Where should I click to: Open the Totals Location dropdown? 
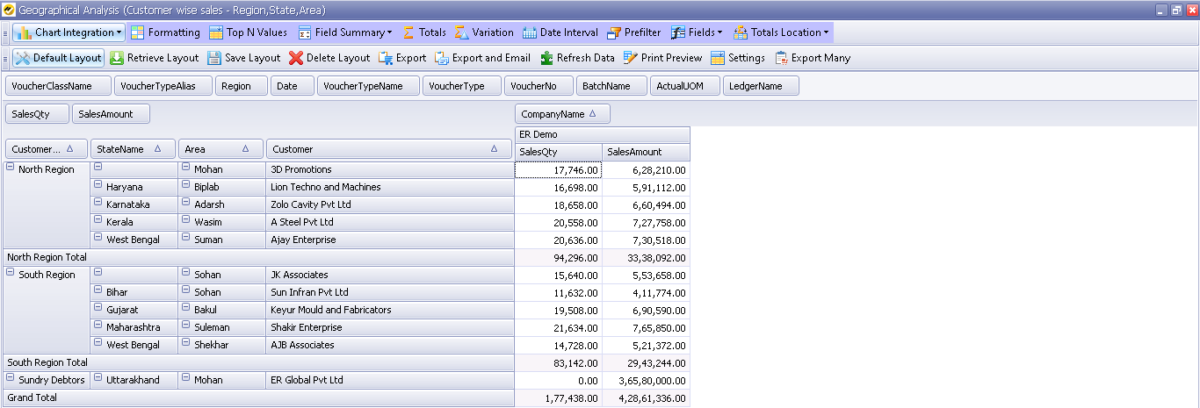coord(781,33)
